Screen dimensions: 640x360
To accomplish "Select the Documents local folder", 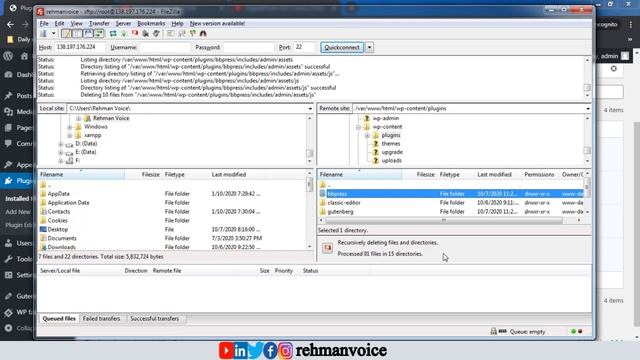I will [x=62, y=238].
